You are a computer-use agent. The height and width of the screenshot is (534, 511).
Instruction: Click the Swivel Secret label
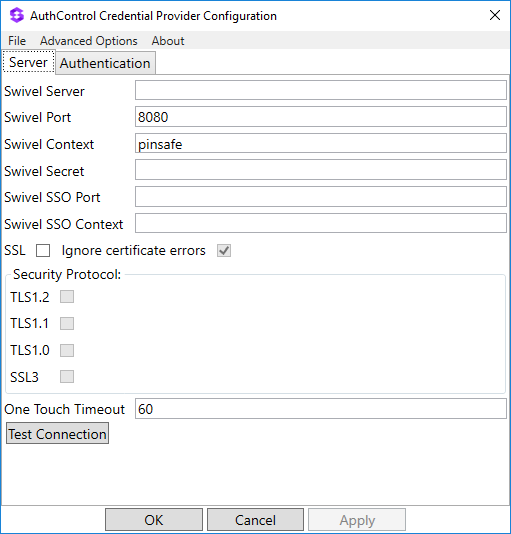click(x=44, y=171)
